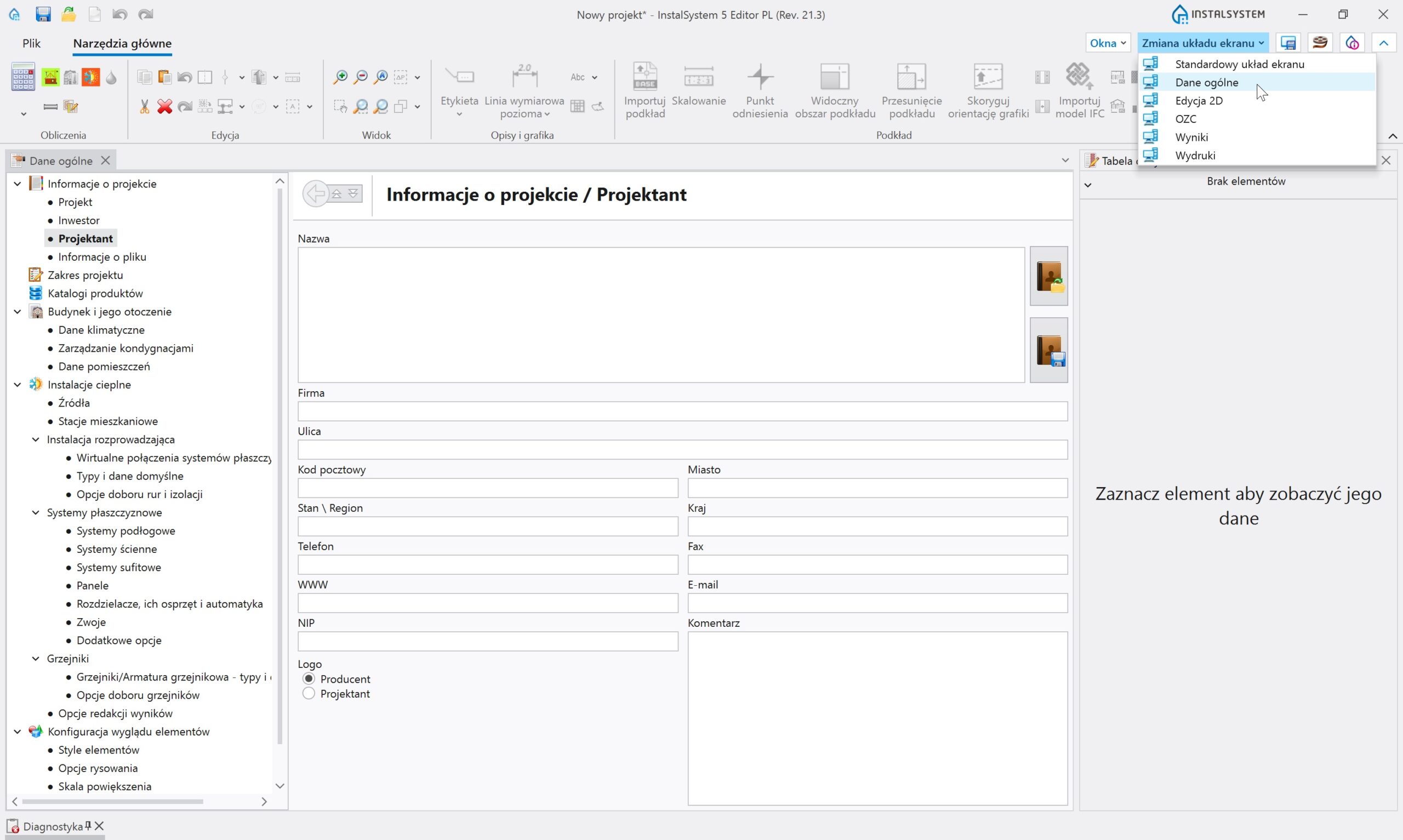The image size is (1403, 840).
Task: Click the tree panel horizontal scrollbar
Action: coord(112,802)
